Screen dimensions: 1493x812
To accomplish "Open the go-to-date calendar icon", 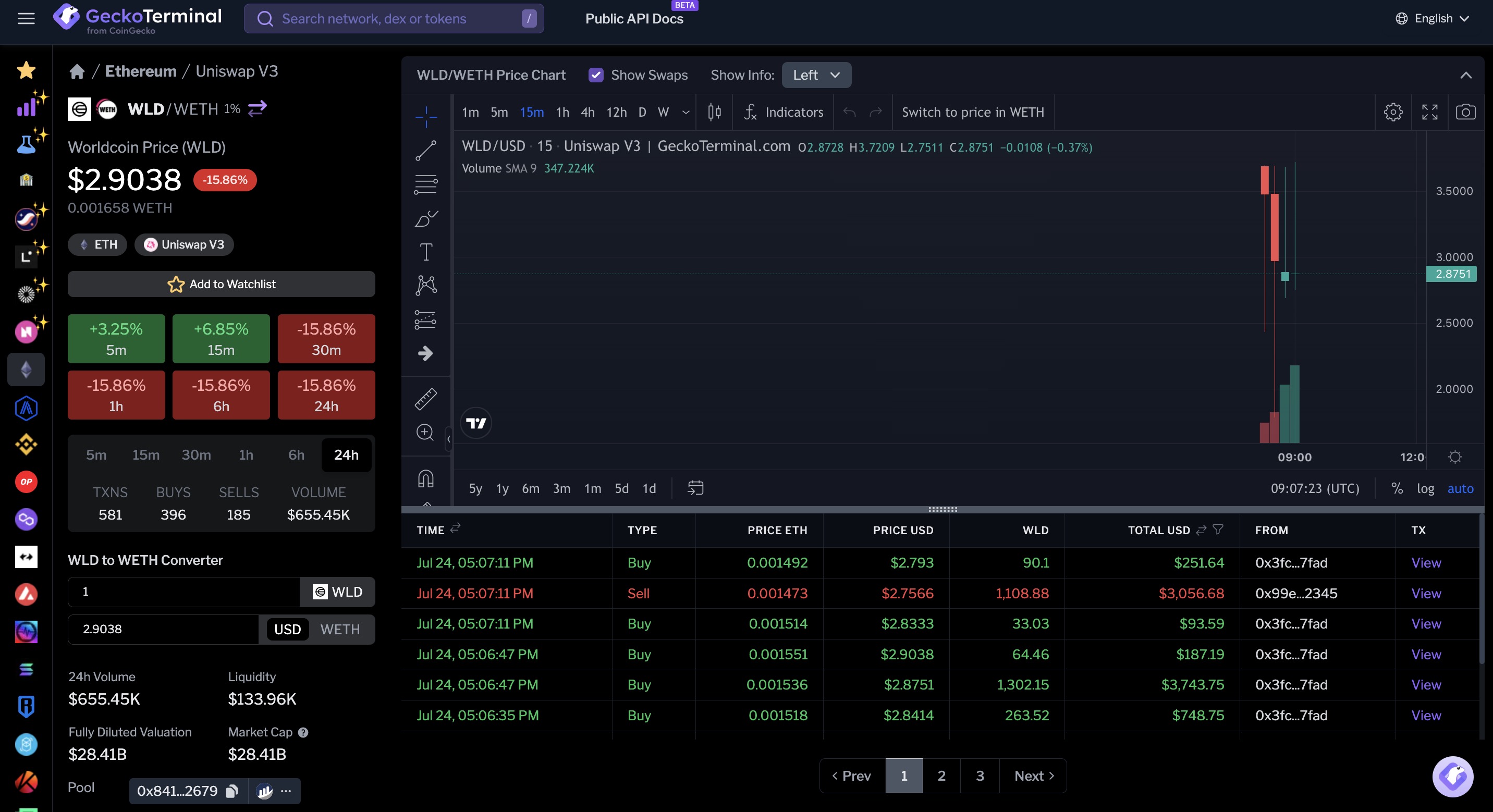I will coord(695,488).
